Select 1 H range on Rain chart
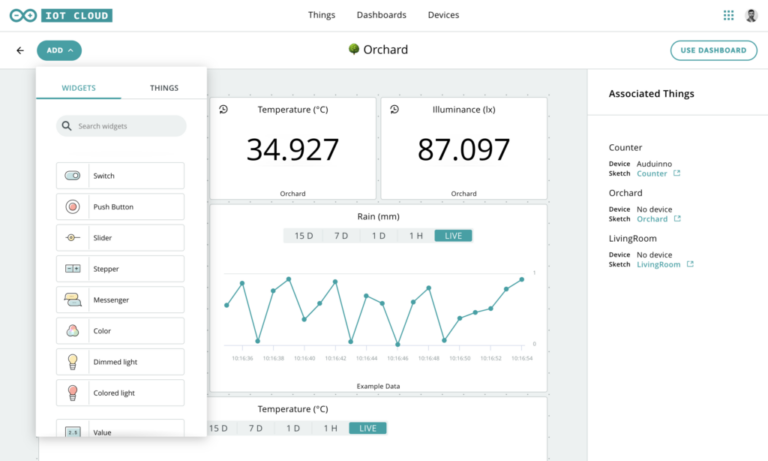This screenshot has width=768, height=461. click(x=415, y=236)
